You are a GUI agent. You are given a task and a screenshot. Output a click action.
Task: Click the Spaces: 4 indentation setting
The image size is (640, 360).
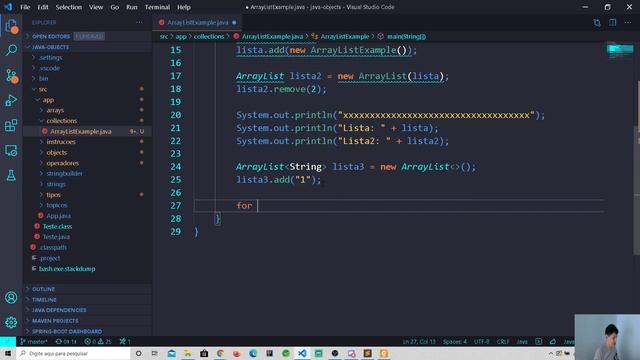[x=455, y=341]
